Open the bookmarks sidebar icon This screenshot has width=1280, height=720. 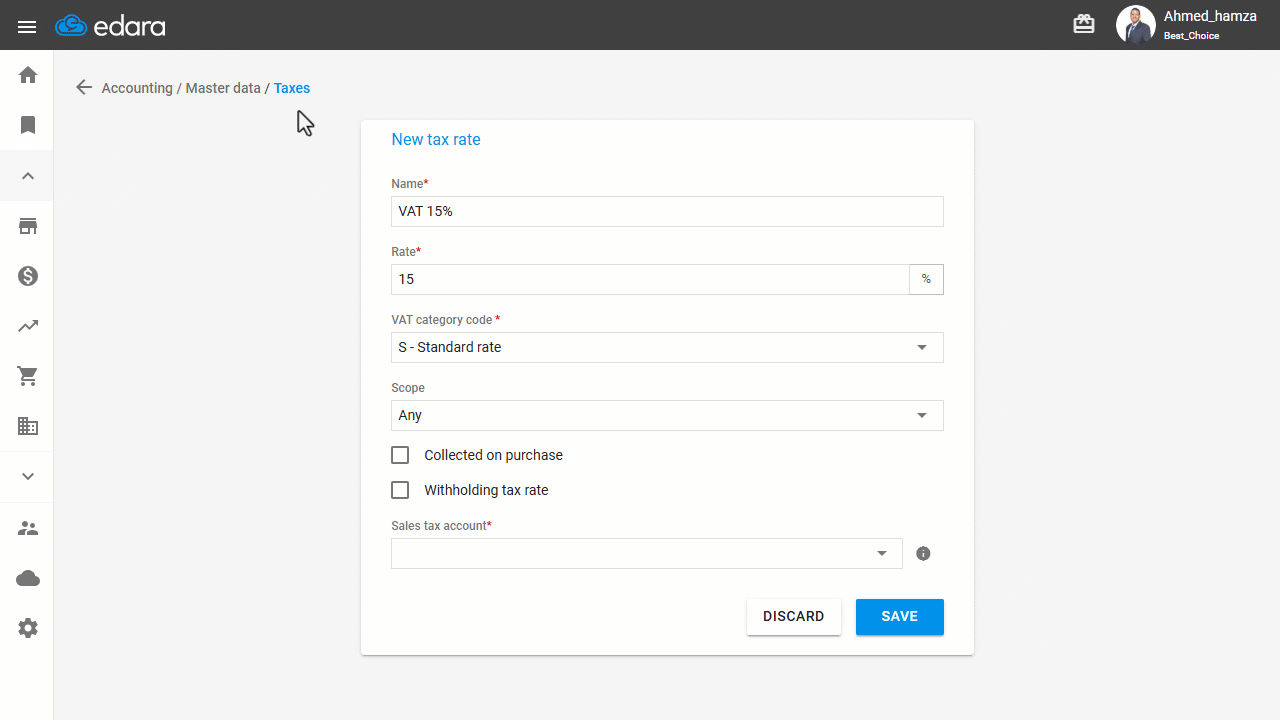[28, 125]
